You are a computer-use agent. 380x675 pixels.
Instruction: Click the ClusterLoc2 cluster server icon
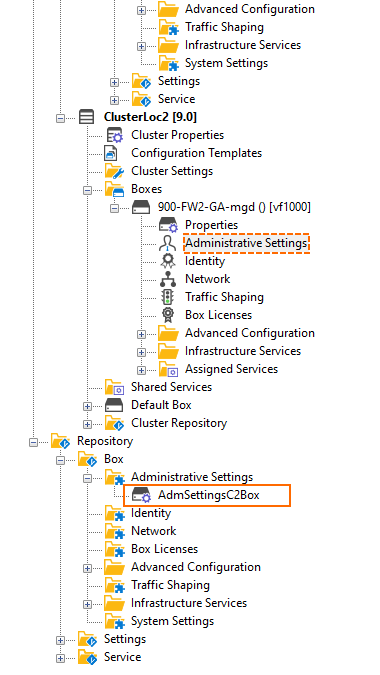tap(87, 117)
